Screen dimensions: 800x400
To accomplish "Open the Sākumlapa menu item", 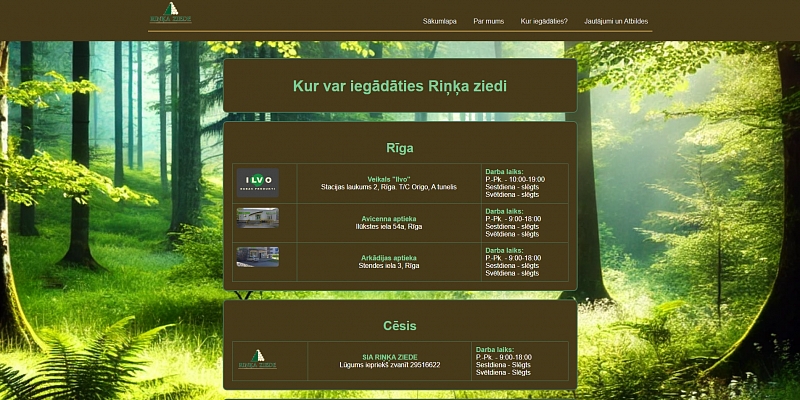I will (x=440, y=20).
